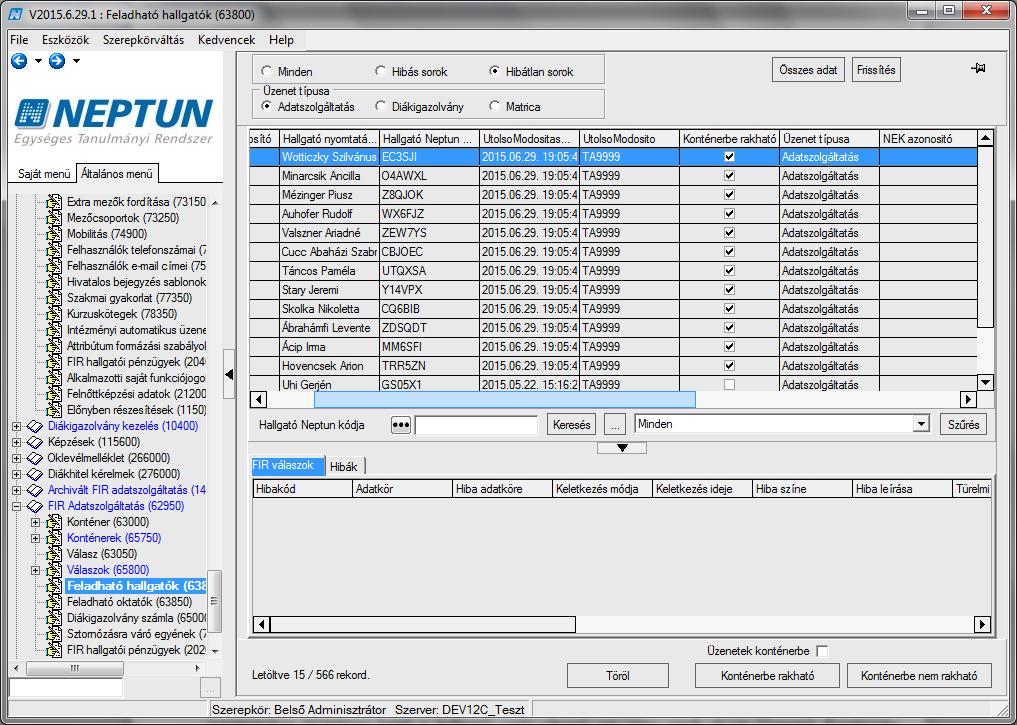Click the Kurzuskötegek (78350) item icon
Viewport: 1017px width, 725px height.
(x=54, y=314)
